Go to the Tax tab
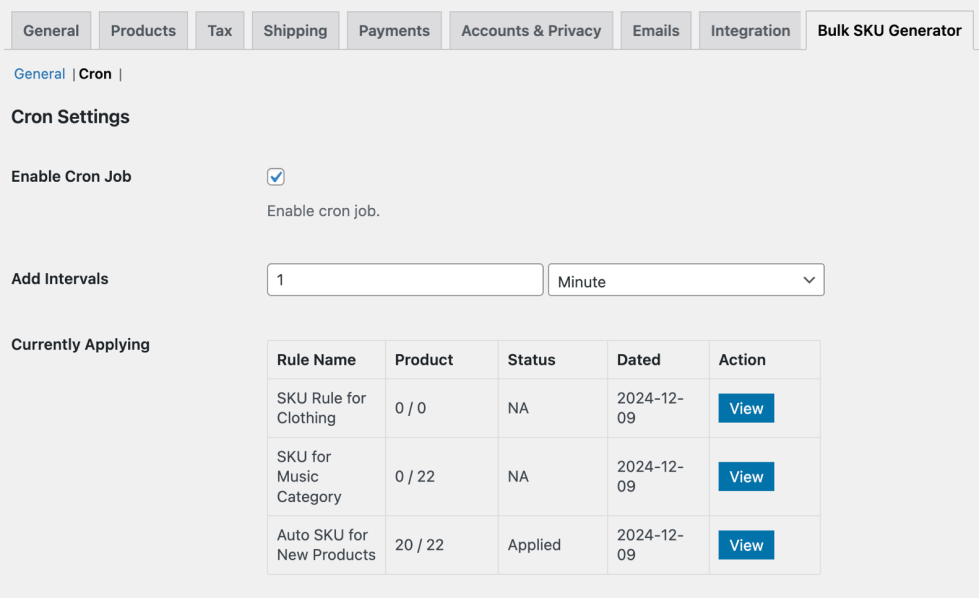This screenshot has width=979, height=598. (x=220, y=31)
